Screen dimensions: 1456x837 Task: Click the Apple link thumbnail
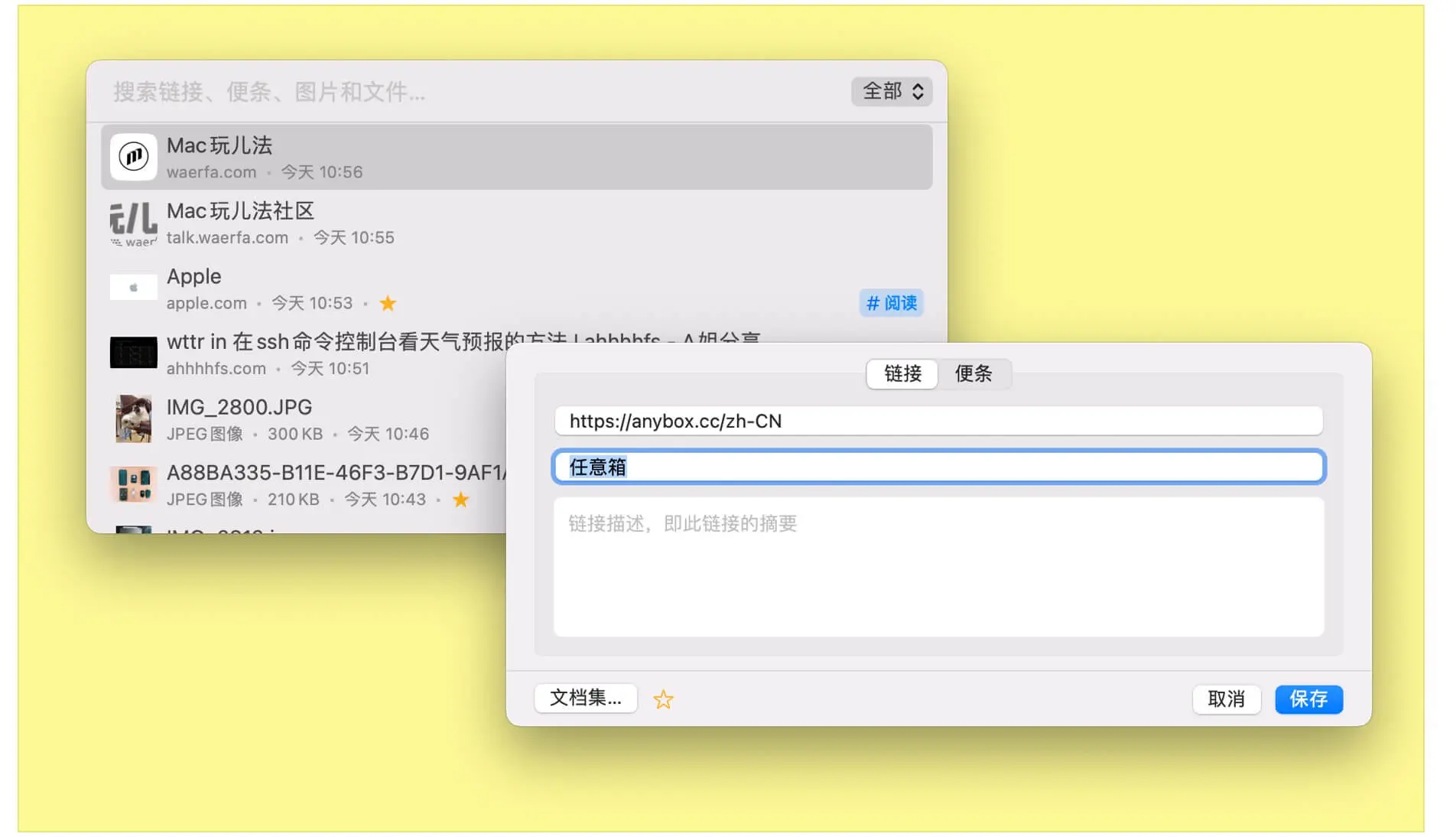[x=133, y=288]
